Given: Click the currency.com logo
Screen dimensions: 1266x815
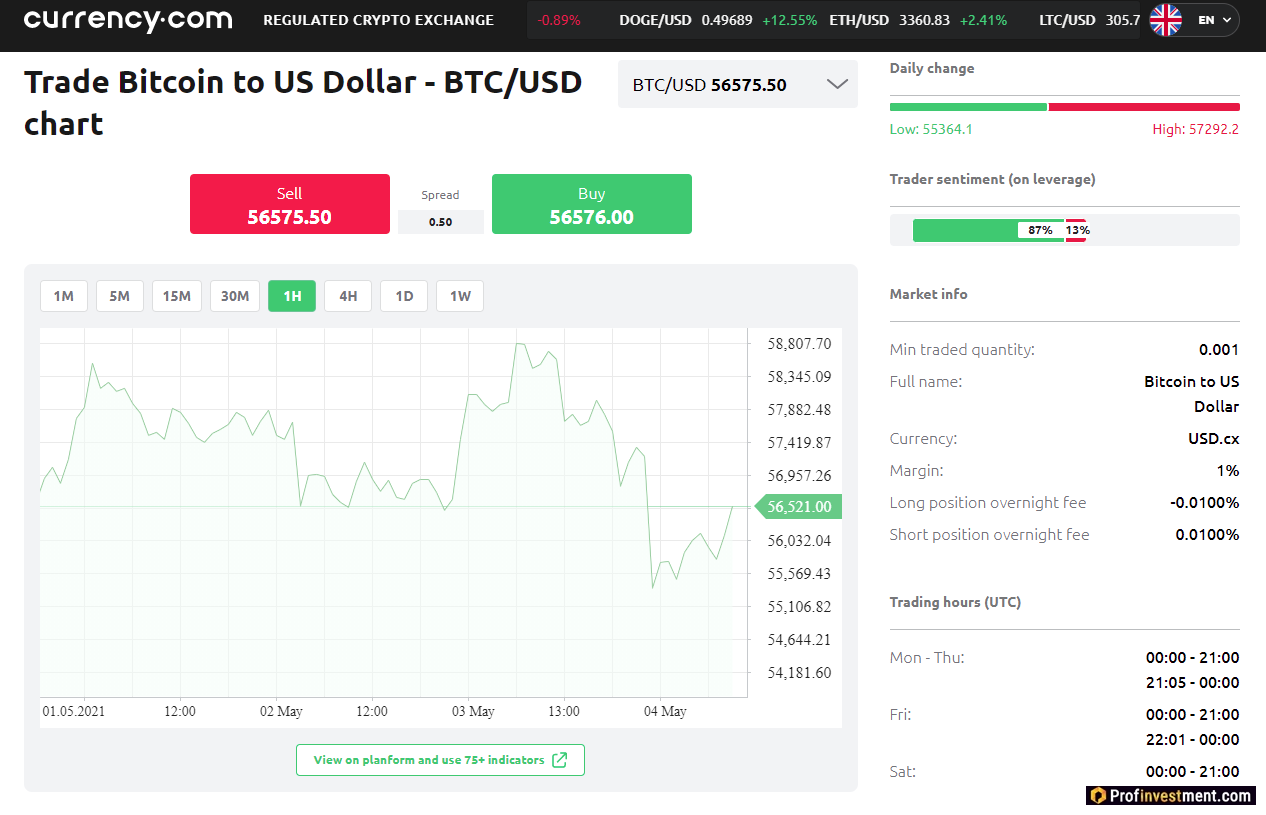Looking at the screenshot, I should [128, 20].
